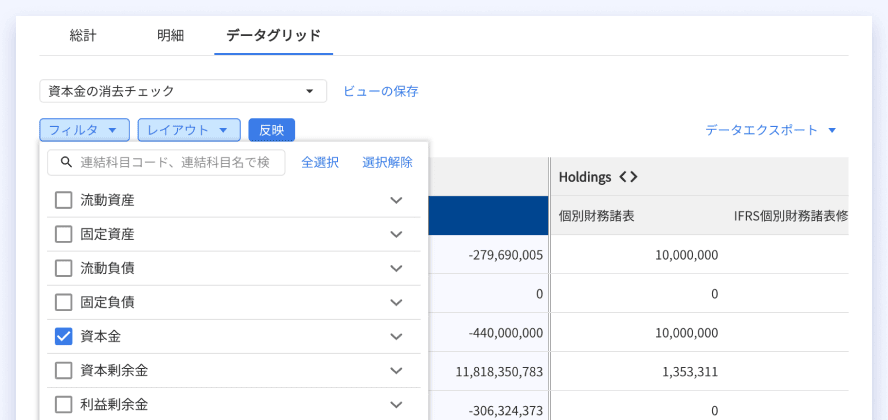Click the search field for 連結科目コード
This screenshot has width=888, height=420.
[166, 162]
